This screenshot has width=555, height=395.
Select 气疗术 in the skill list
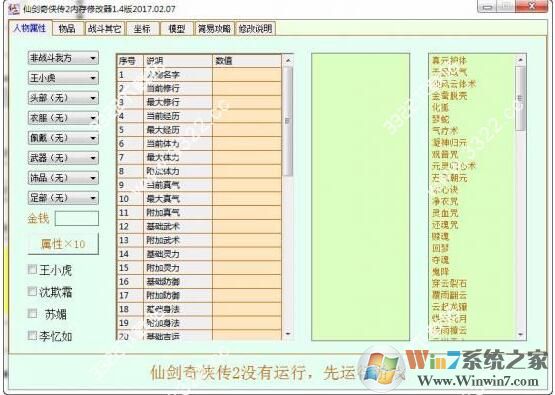click(445, 131)
